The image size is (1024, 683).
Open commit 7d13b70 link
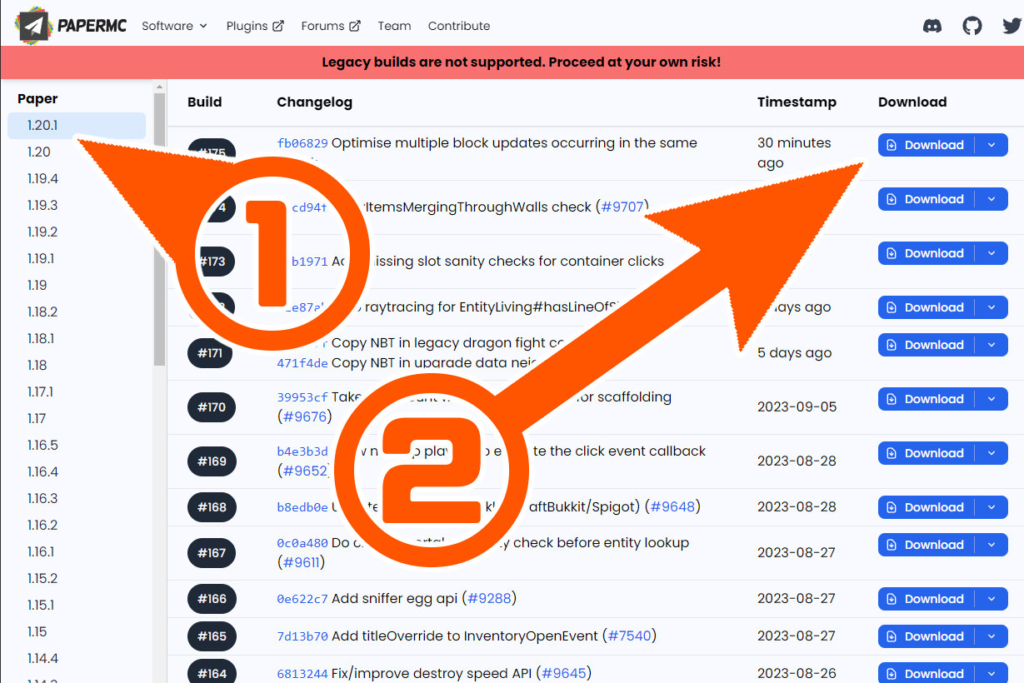302,636
